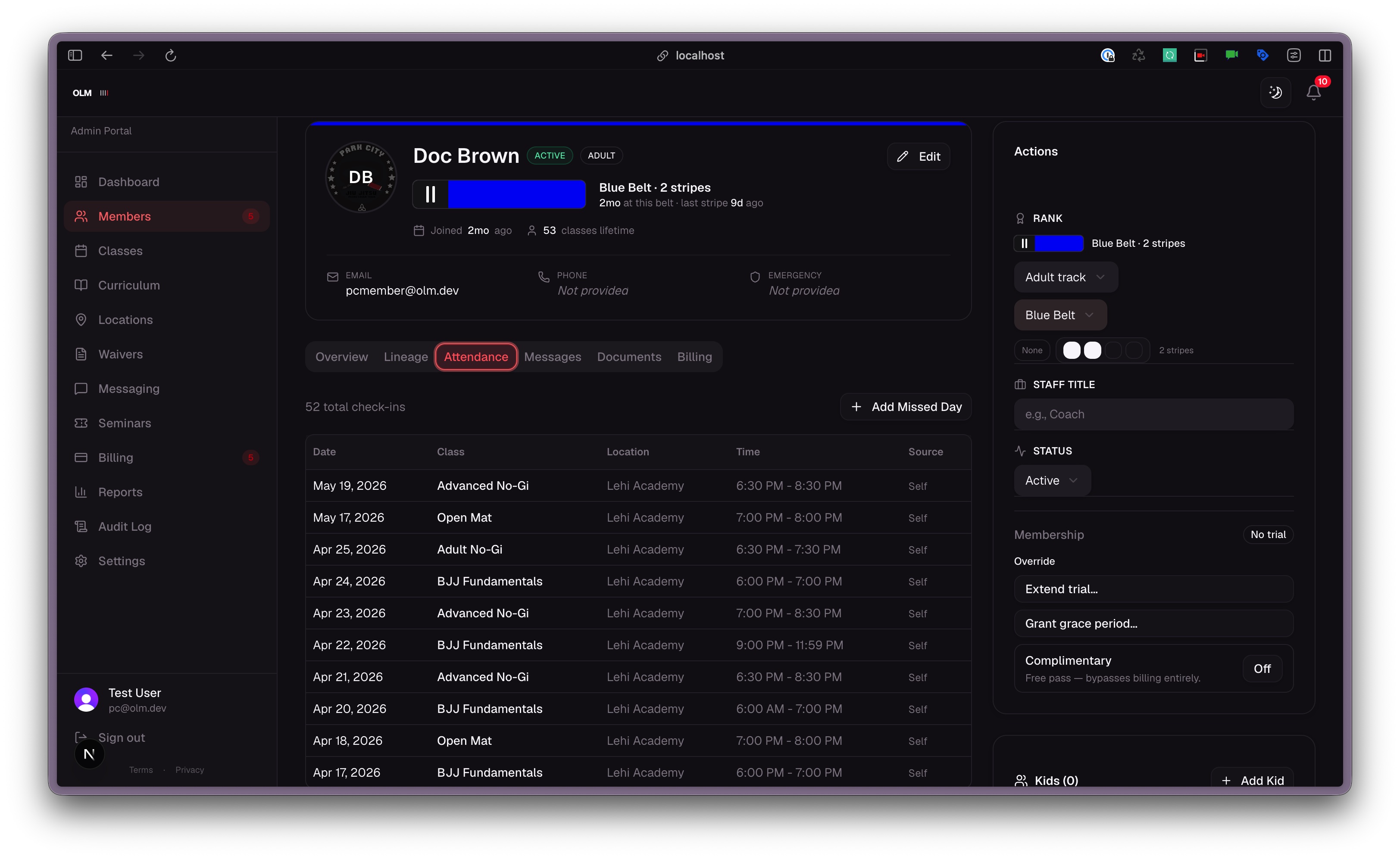Click the Adult No-Gi class cell
This screenshot has width=1400, height=859.
[x=469, y=549]
